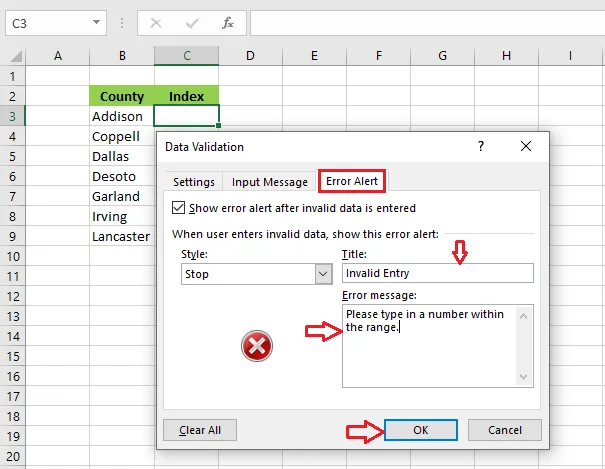Click the Select All corner triangle
Viewport: 605px width, 469px height.
tap(16, 56)
